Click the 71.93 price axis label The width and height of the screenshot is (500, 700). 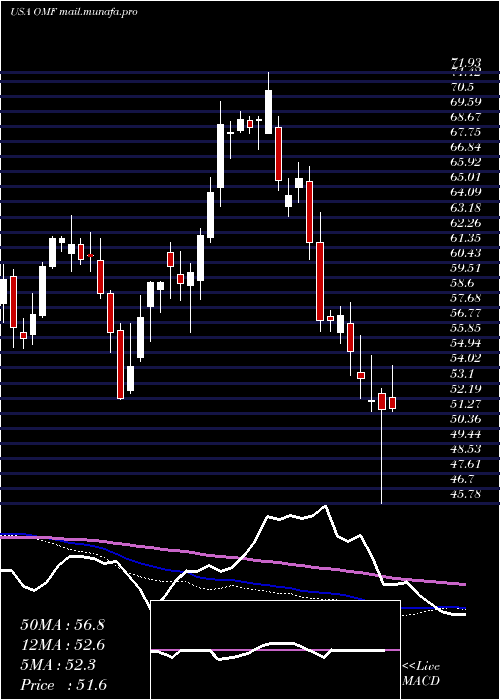467,64
